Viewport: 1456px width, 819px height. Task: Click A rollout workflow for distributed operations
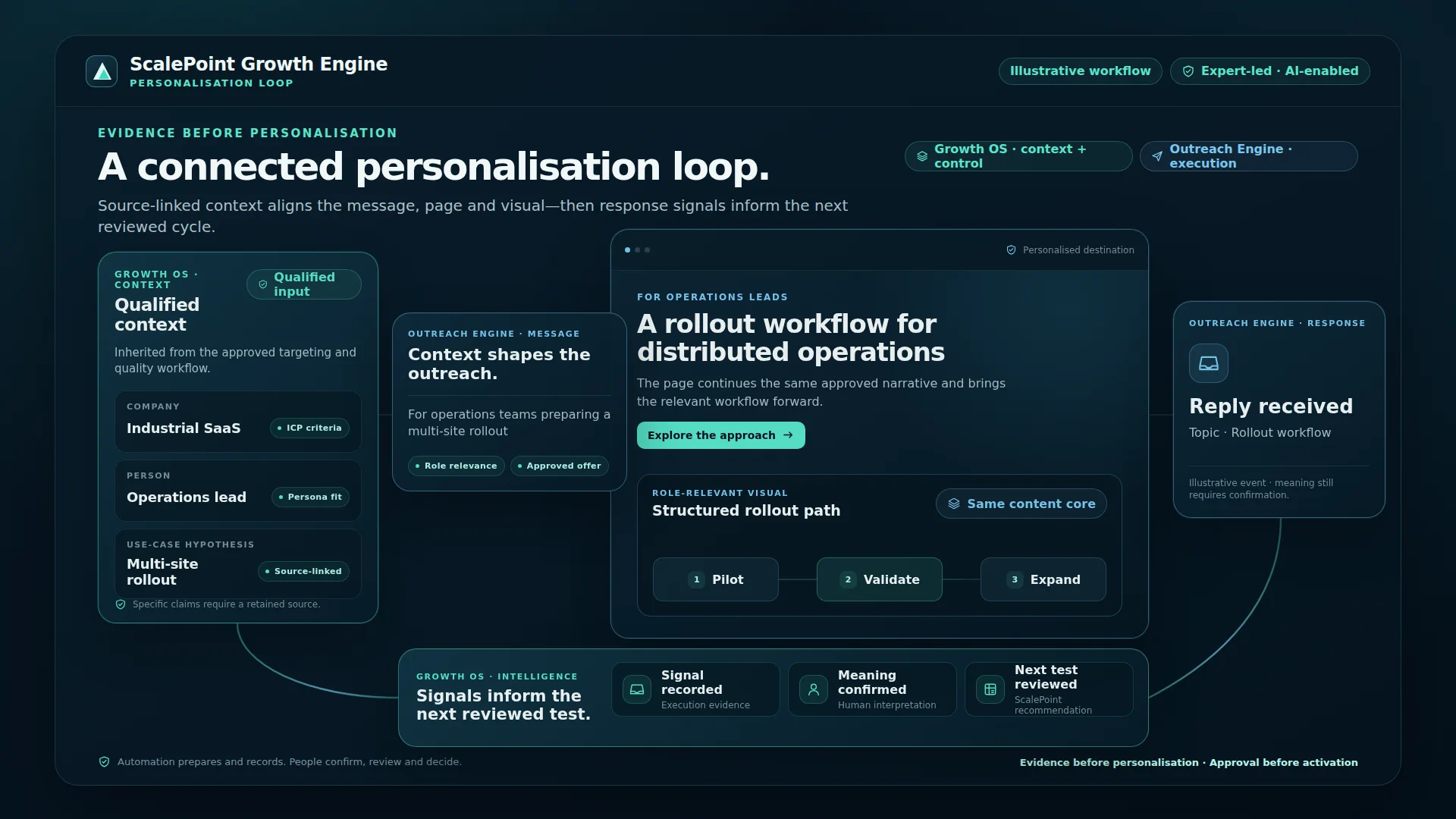[x=791, y=338]
